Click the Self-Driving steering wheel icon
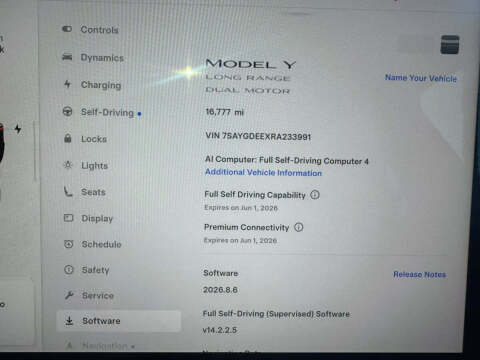The height and width of the screenshot is (360, 480). pos(67,111)
